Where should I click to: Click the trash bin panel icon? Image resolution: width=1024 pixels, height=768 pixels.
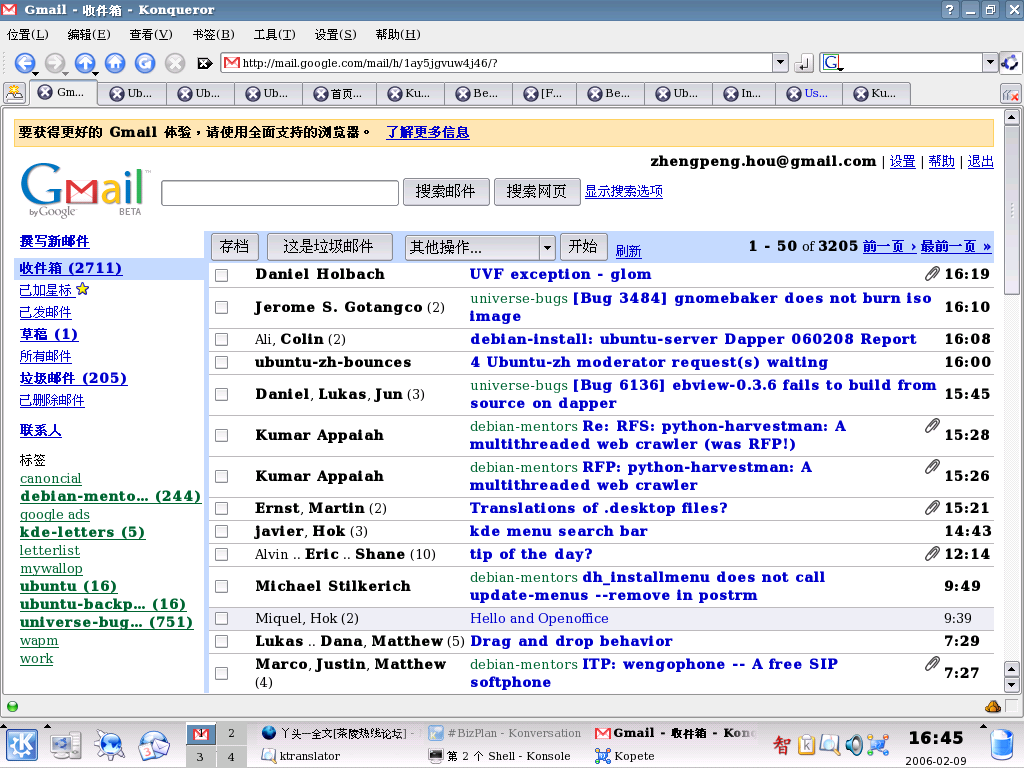[x=1000, y=746]
